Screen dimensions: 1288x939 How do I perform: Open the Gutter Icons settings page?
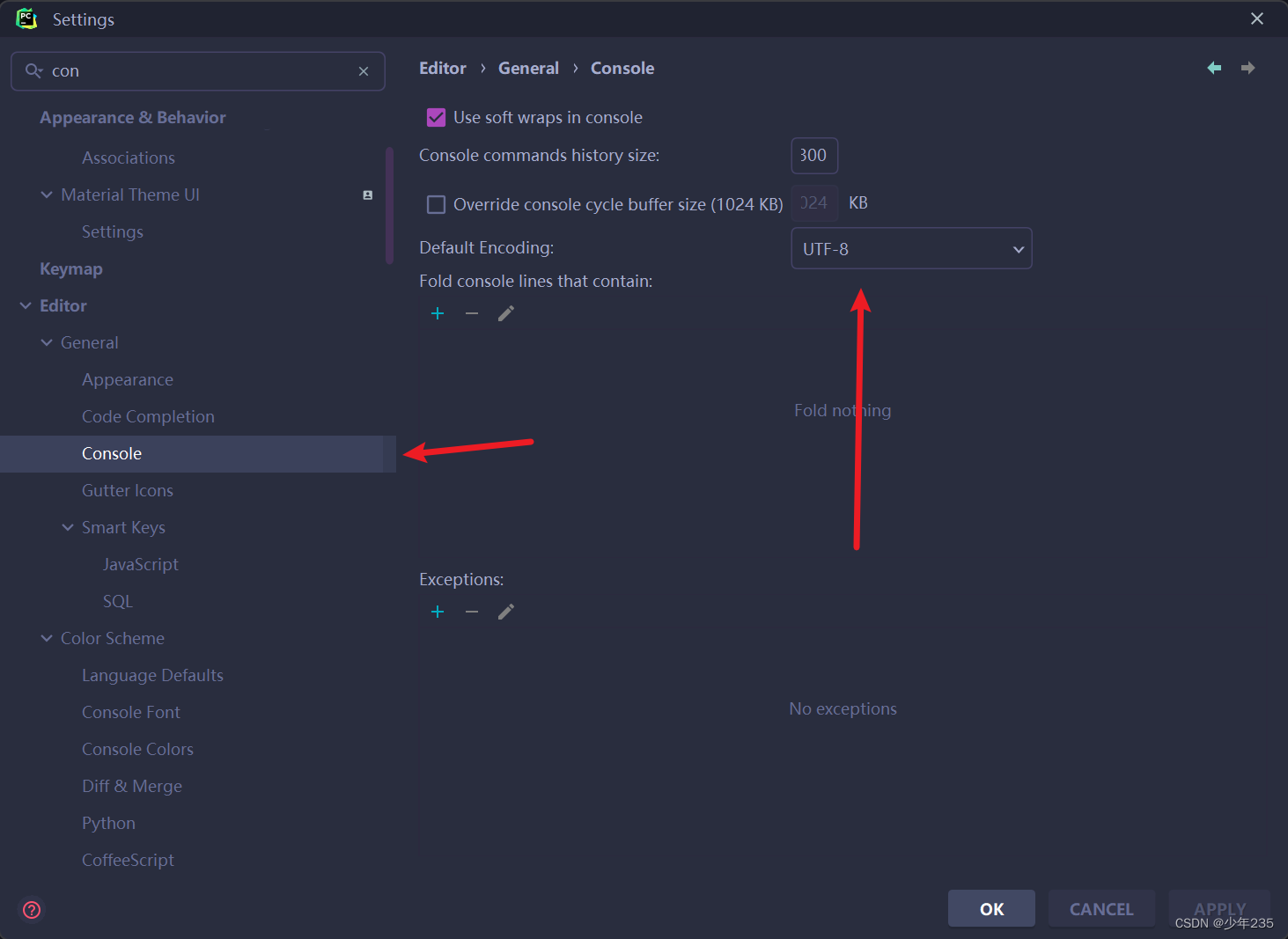128,490
